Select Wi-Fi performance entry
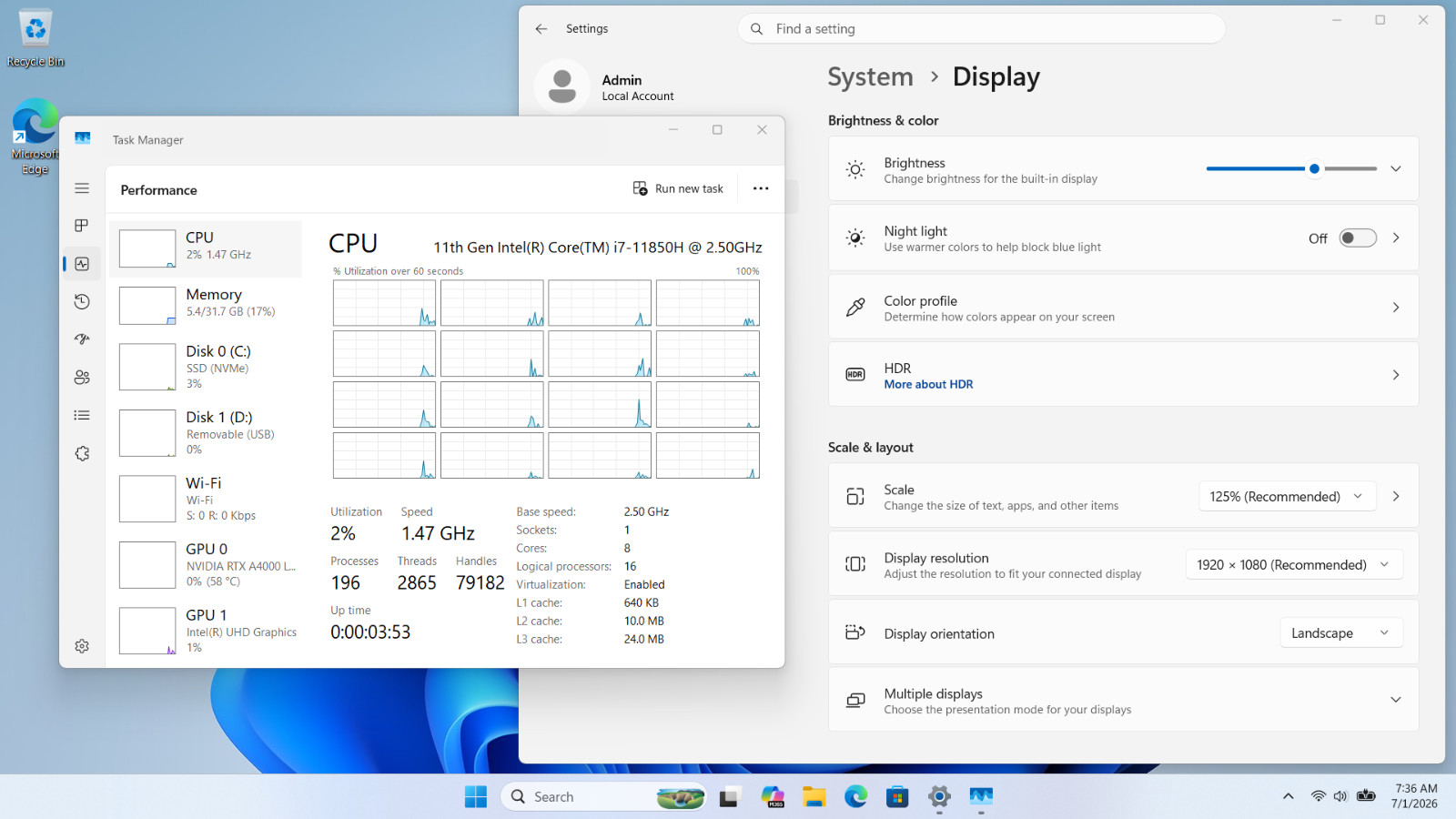This screenshot has height=819, width=1456. tap(206, 499)
